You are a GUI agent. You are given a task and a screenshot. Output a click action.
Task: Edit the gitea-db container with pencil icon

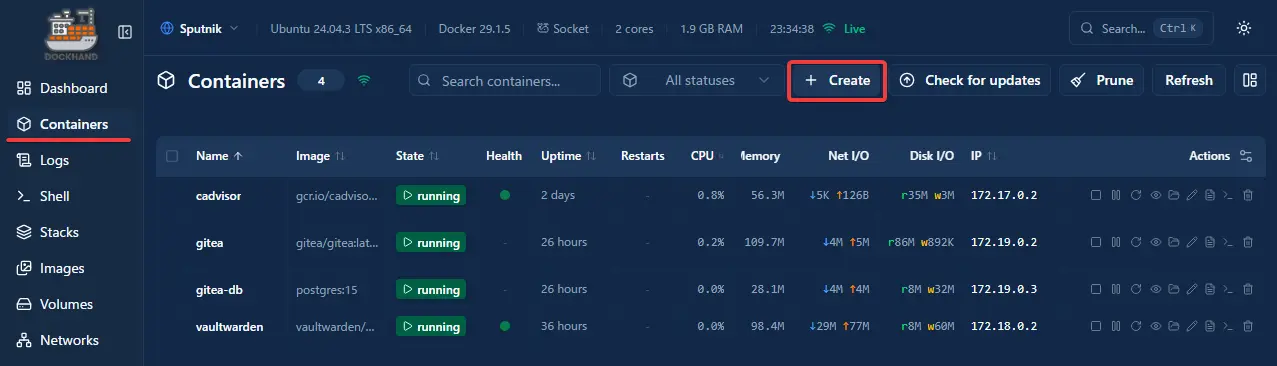pyautogui.click(x=1191, y=290)
